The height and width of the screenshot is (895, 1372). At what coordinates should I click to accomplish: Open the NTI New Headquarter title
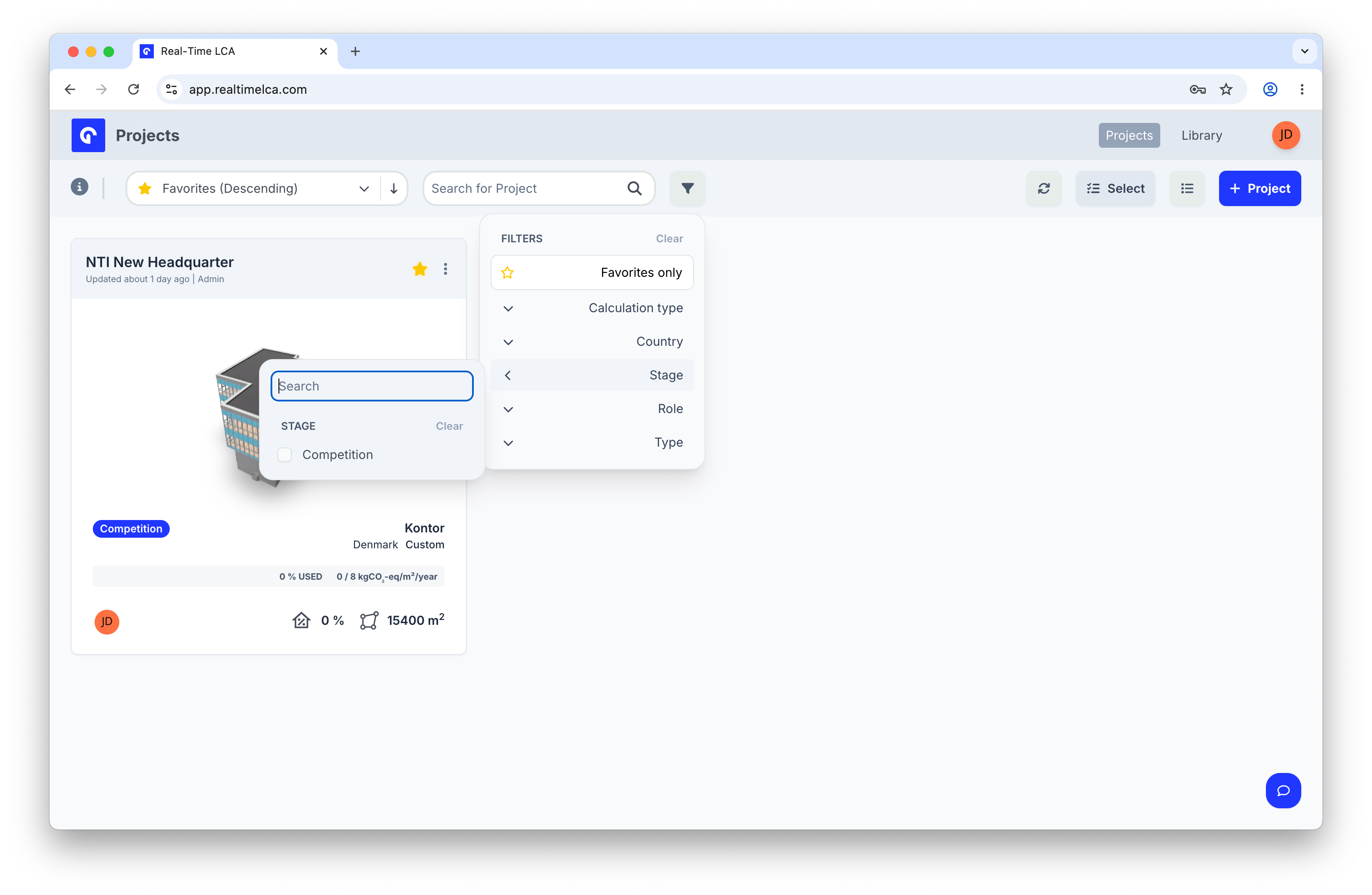160,262
